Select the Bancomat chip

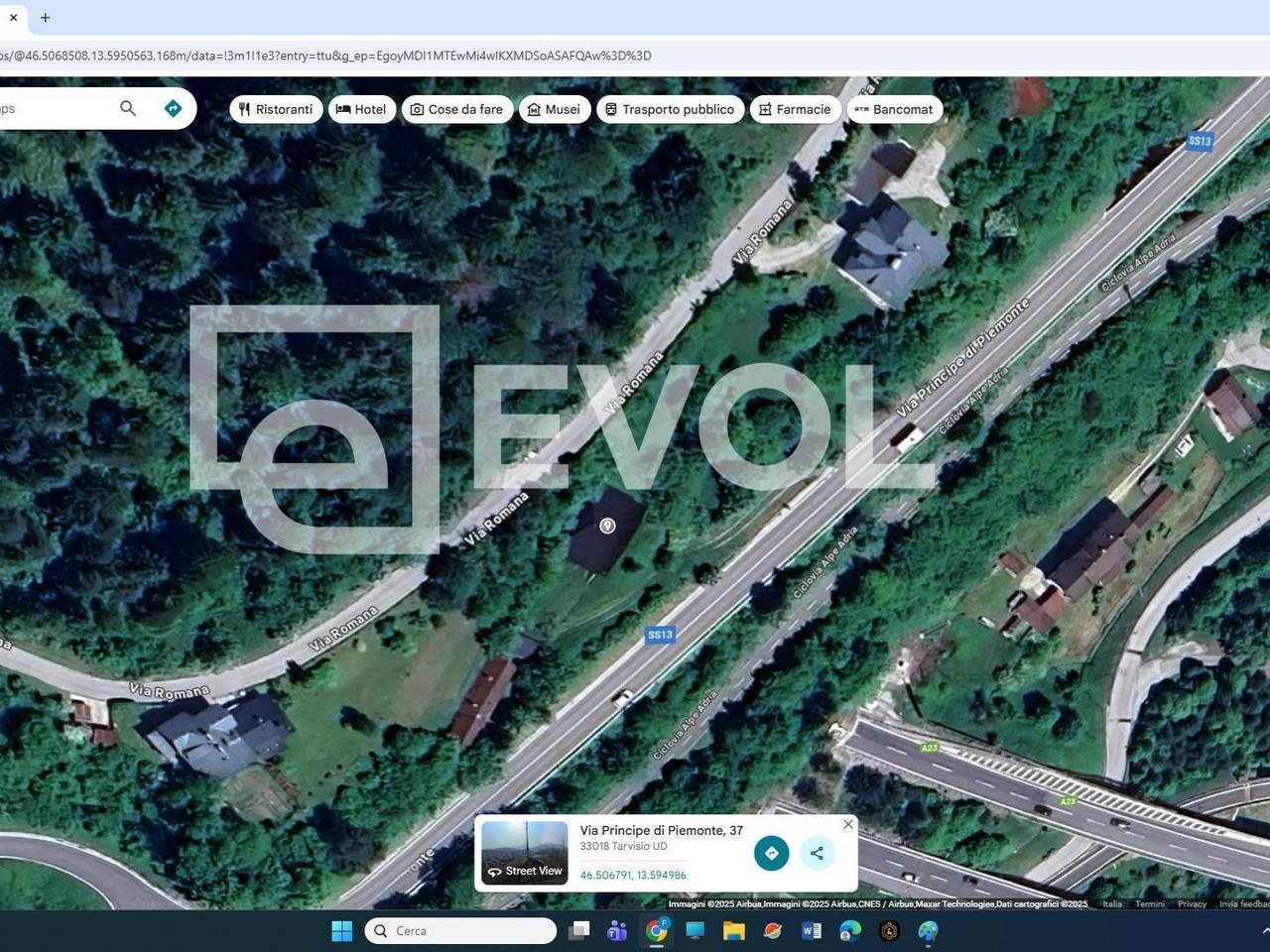894,109
